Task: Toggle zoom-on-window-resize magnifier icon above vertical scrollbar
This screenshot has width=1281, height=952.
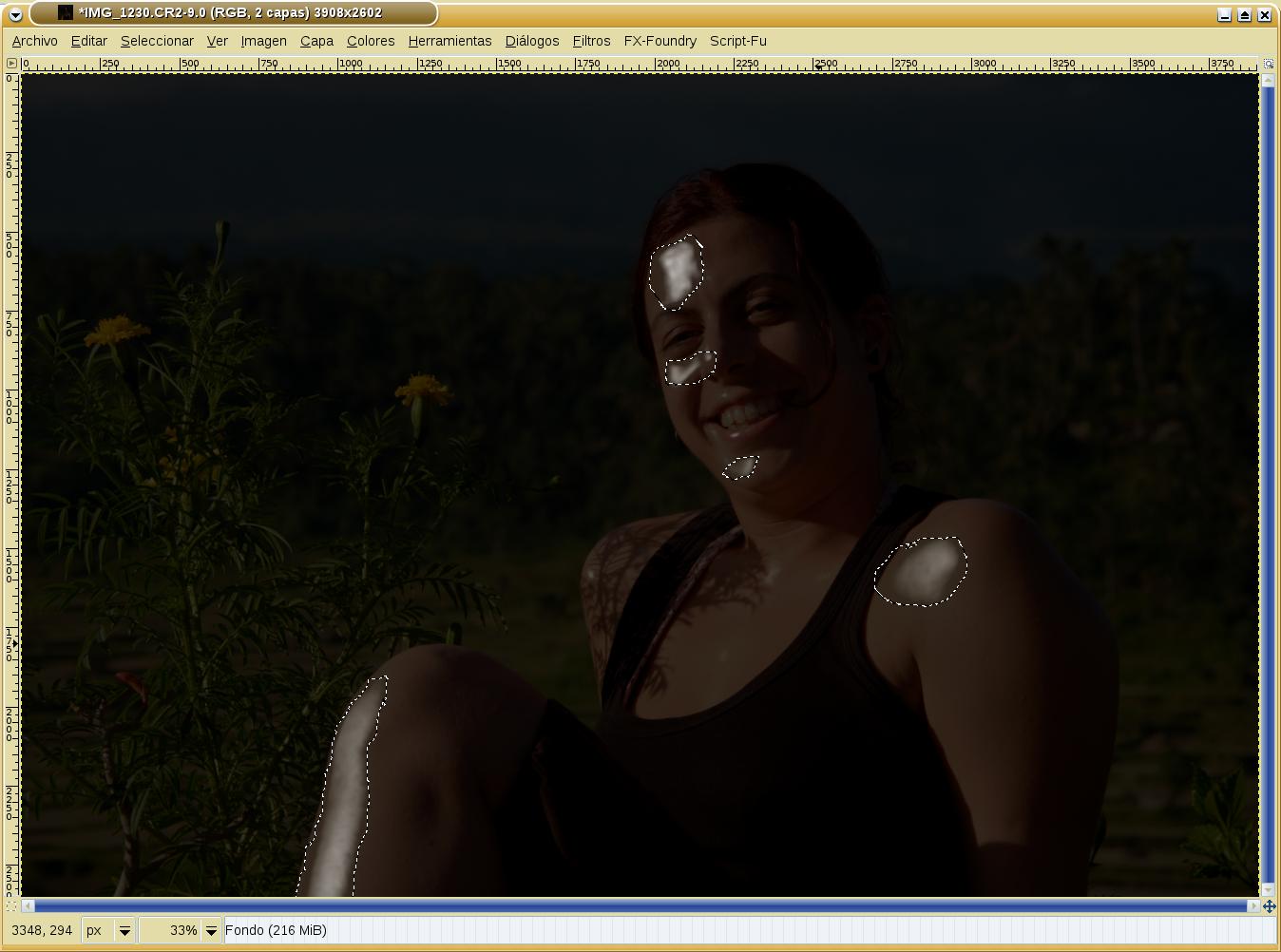Action: pyautogui.click(x=1269, y=64)
